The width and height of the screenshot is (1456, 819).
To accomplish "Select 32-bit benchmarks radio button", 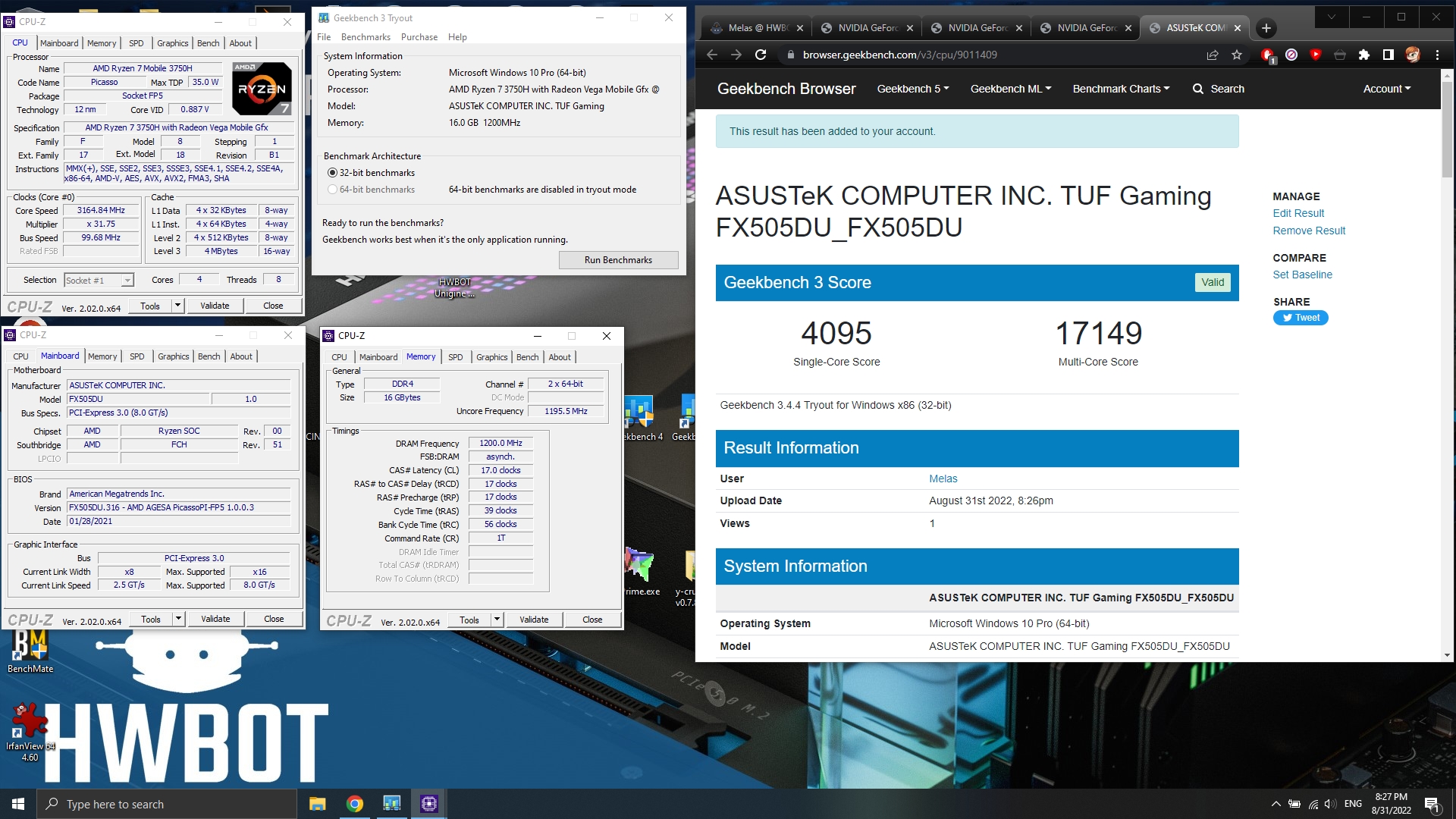I will [x=332, y=173].
